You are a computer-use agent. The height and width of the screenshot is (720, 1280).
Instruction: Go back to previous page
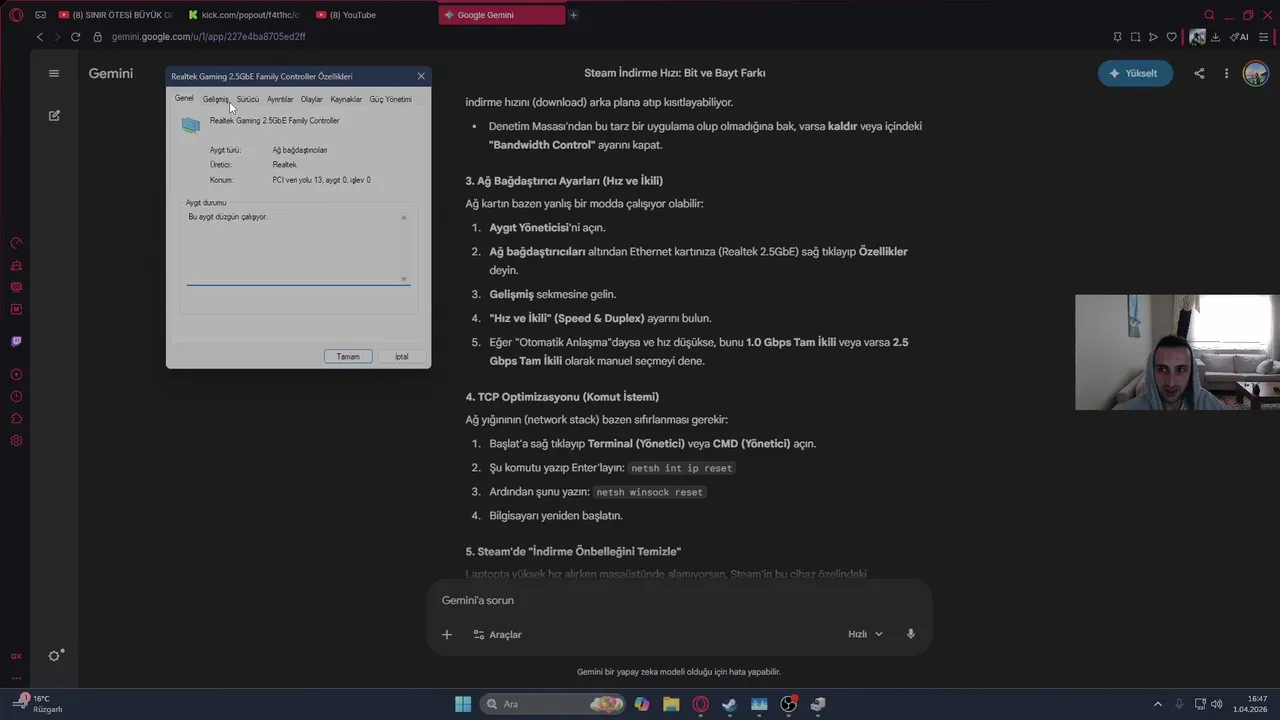click(x=40, y=37)
